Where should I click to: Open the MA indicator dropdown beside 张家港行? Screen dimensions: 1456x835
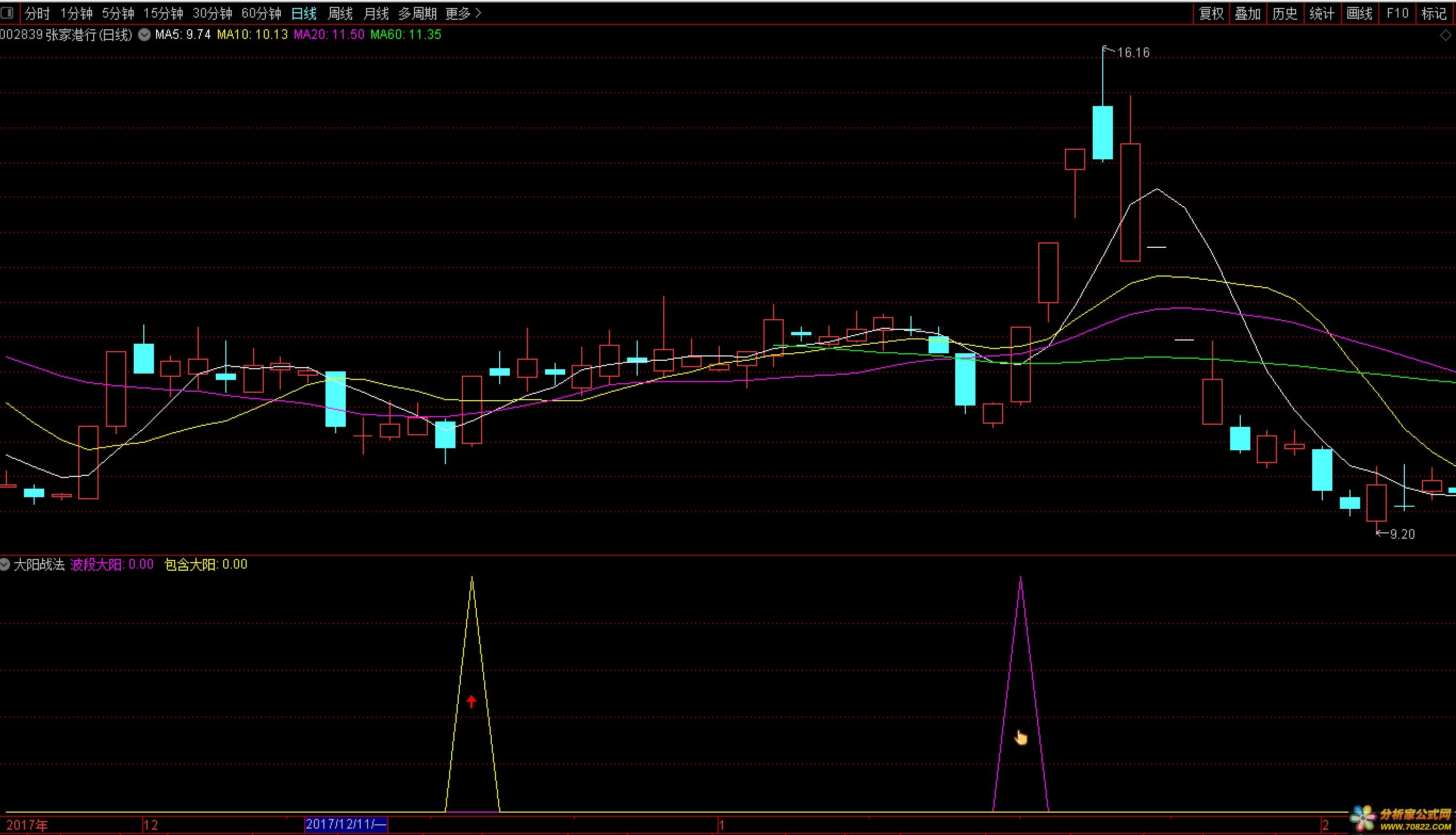144,35
